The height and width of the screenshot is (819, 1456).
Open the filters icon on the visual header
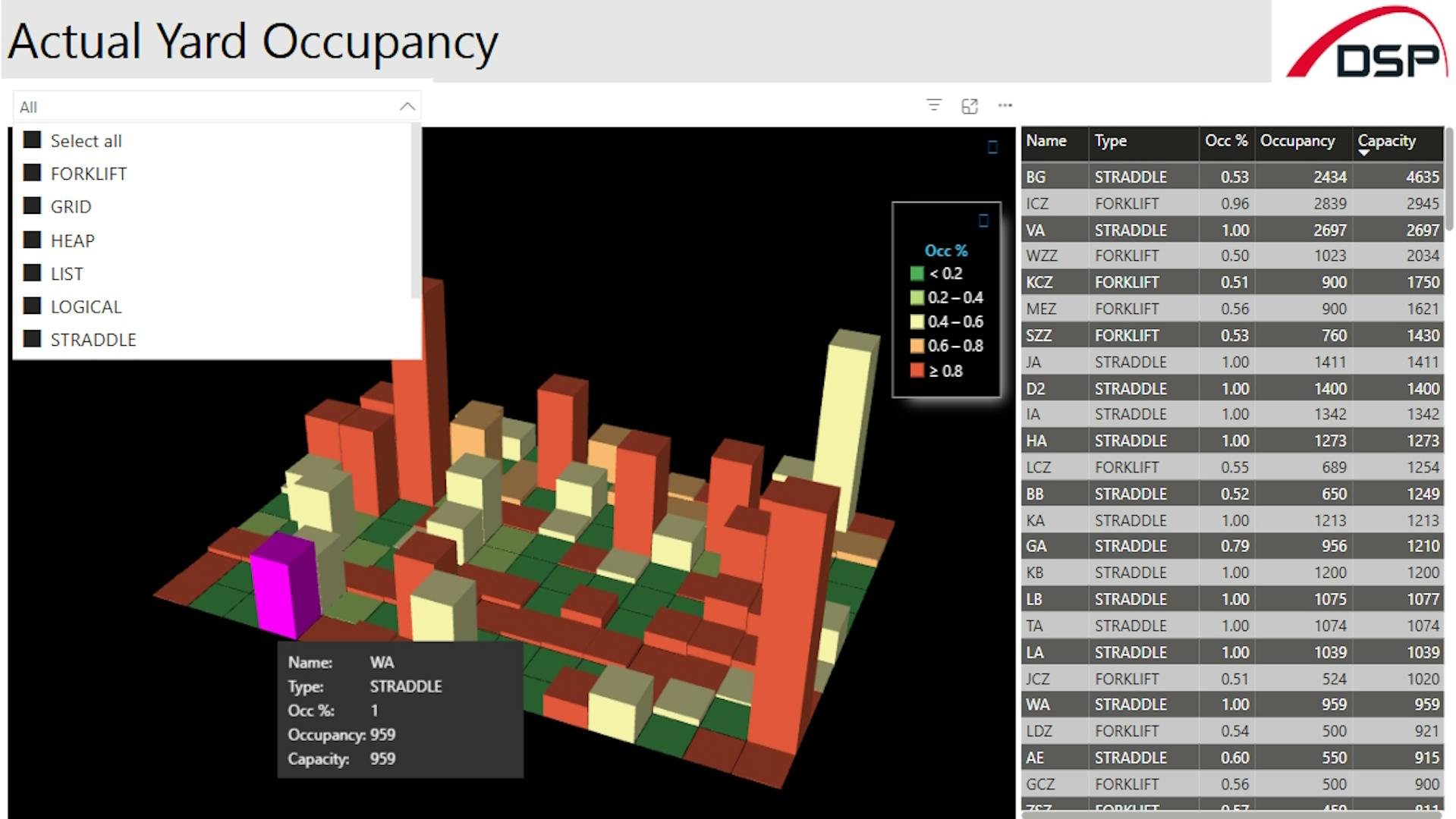point(934,105)
